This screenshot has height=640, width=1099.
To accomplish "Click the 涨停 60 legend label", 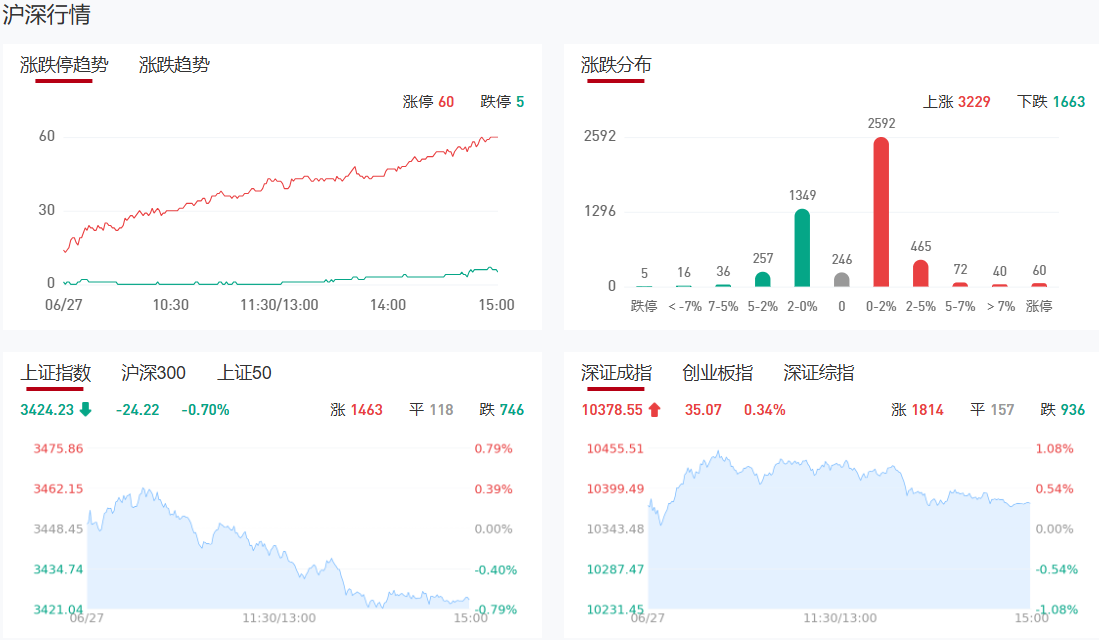I will coord(428,102).
